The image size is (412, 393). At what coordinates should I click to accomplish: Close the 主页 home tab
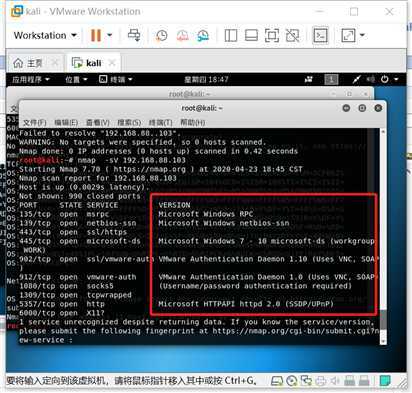[55, 63]
